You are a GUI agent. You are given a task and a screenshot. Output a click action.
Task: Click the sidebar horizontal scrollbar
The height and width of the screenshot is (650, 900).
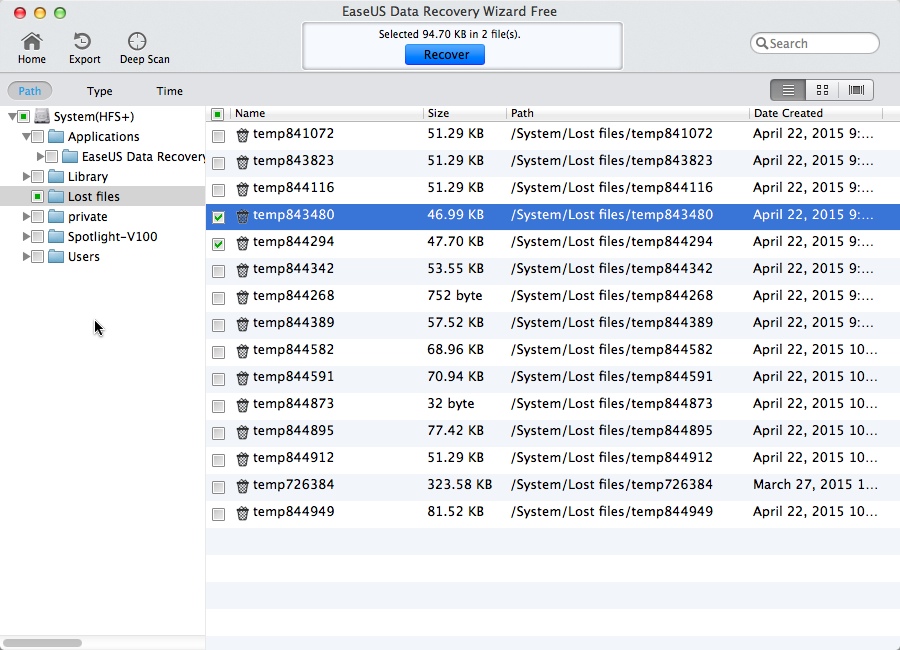click(x=42, y=643)
